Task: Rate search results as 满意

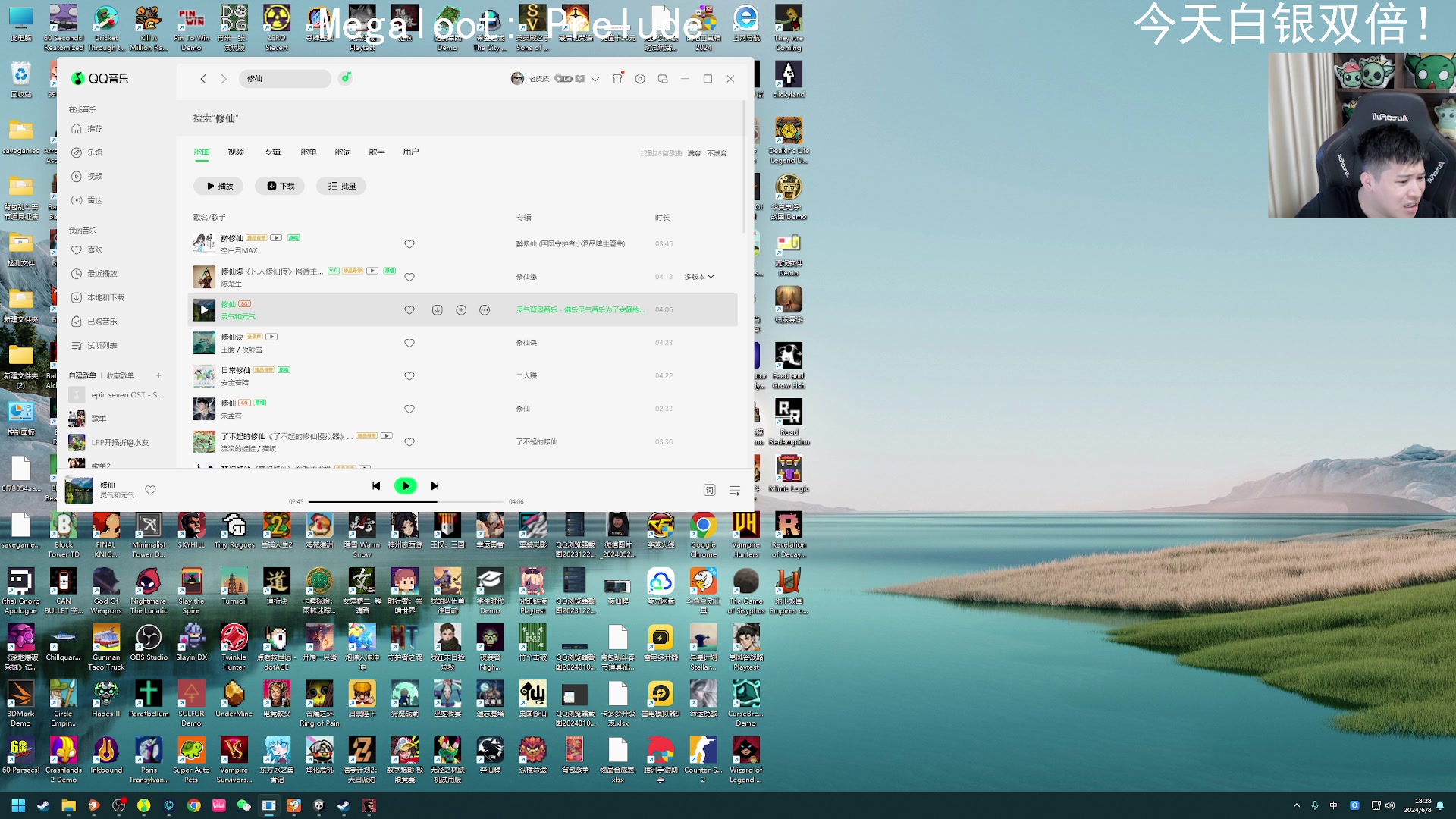Action: [694, 153]
